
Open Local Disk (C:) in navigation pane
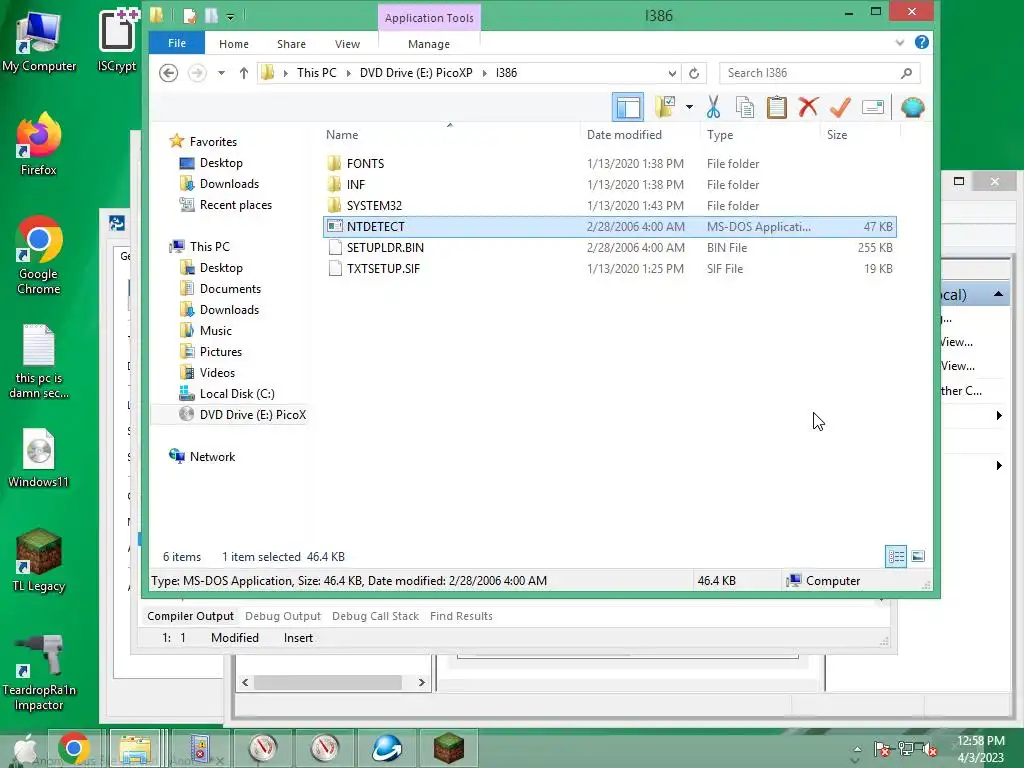[x=236, y=393]
